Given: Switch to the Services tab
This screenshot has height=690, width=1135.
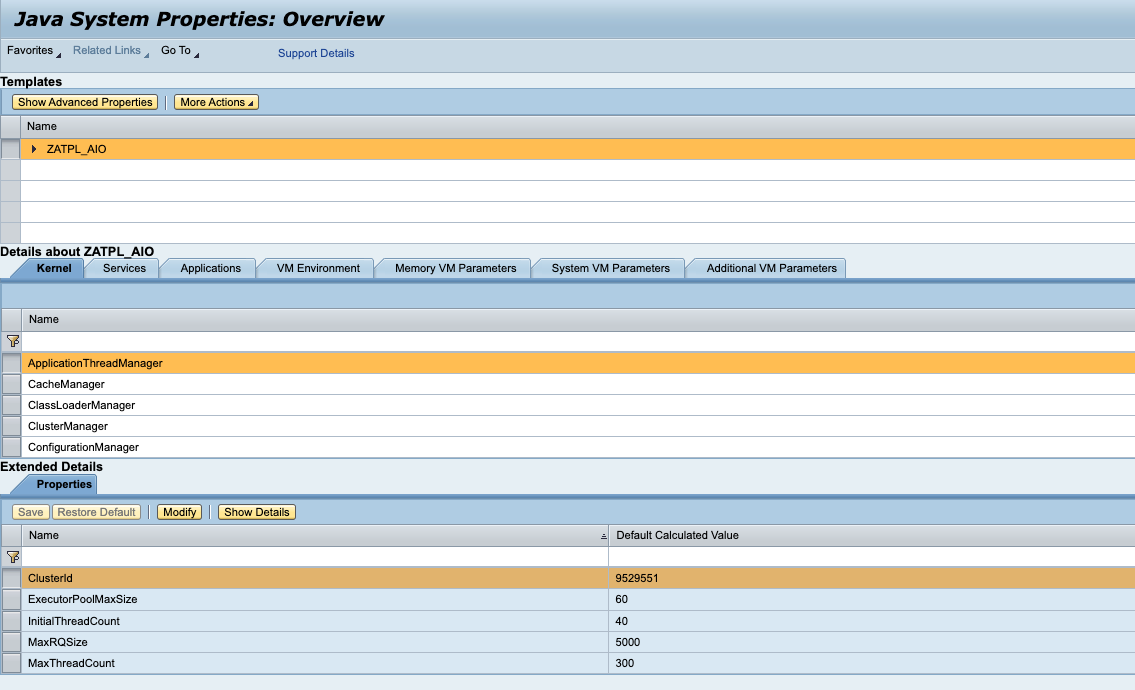Looking at the screenshot, I should 122,268.
